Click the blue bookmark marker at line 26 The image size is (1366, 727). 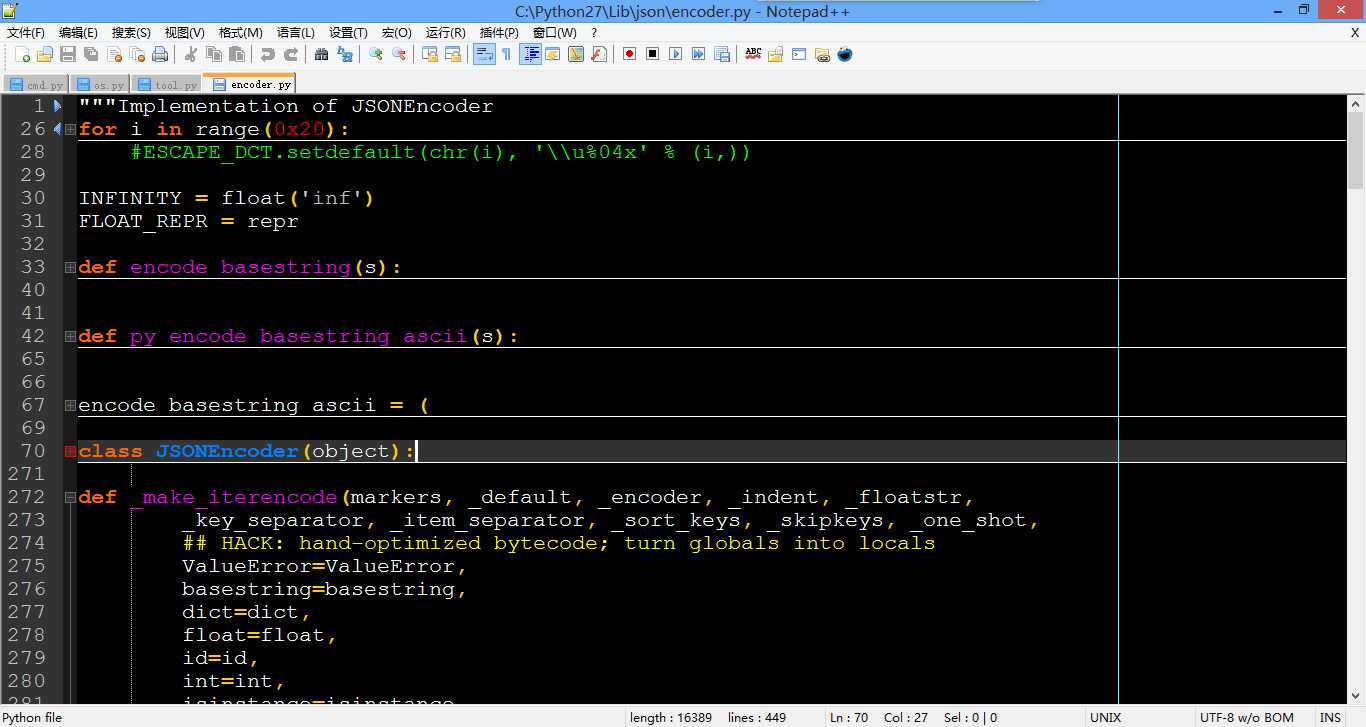click(x=56, y=129)
